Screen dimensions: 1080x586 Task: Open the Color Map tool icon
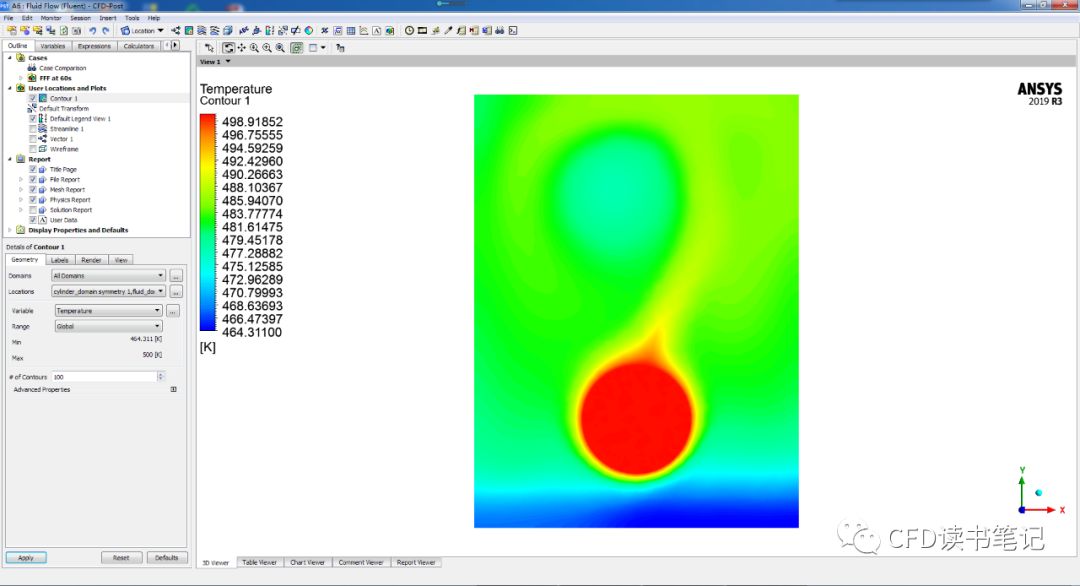pos(309,30)
